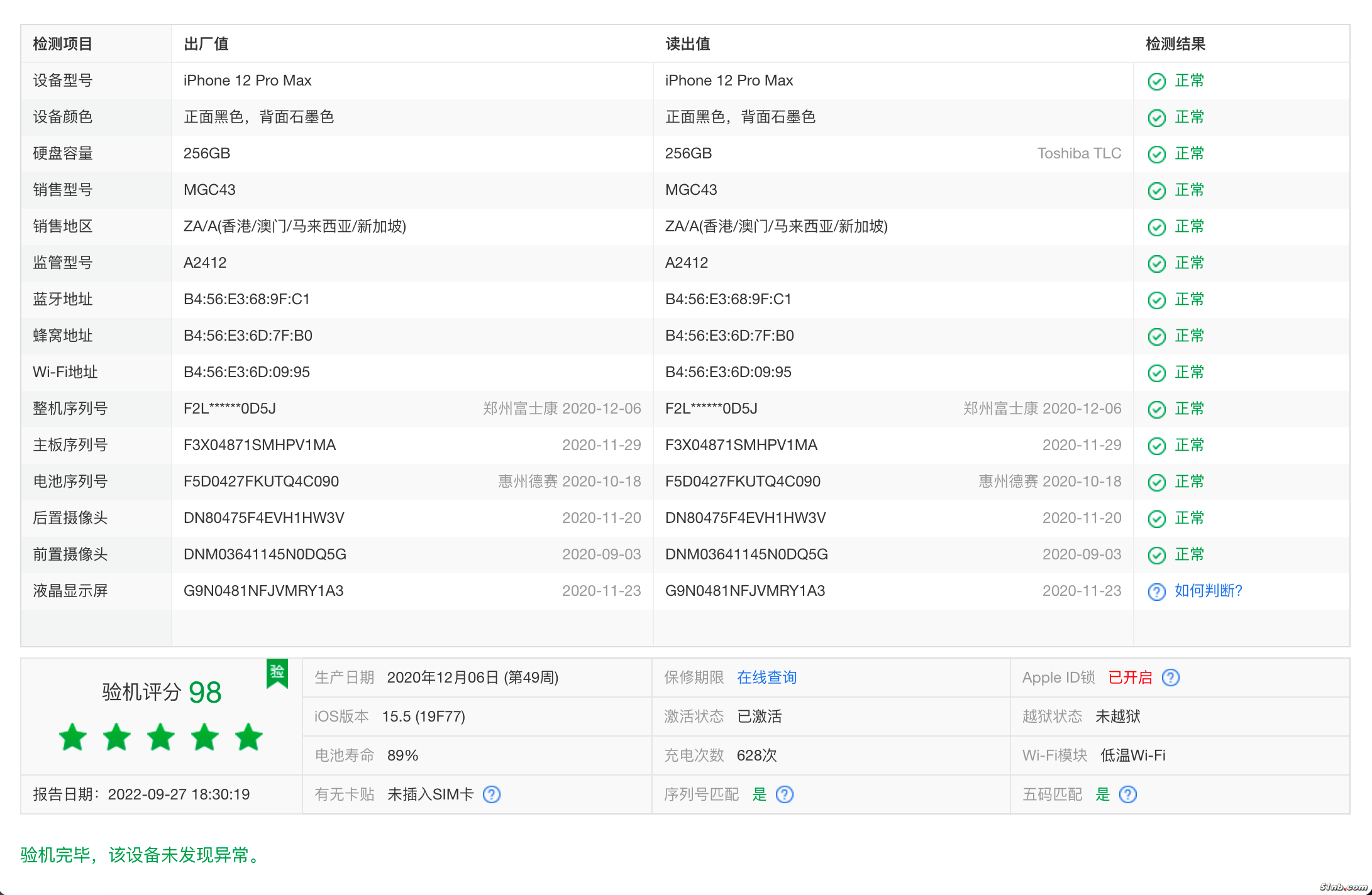Viewport: 1372px width, 895px height.
Task: Click the question icon beside 未插入SIM卡
Action: [x=492, y=794]
